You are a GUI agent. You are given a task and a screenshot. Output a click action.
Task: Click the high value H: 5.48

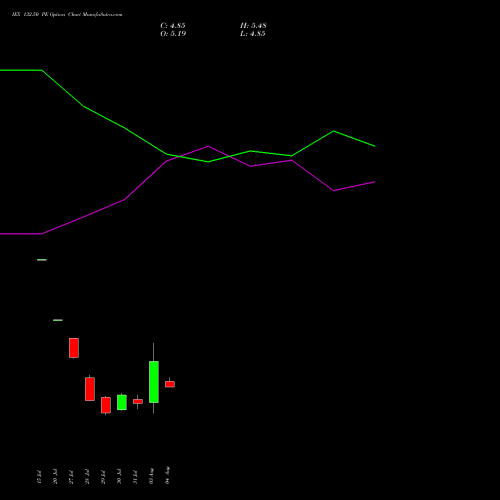tap(253, 26)
